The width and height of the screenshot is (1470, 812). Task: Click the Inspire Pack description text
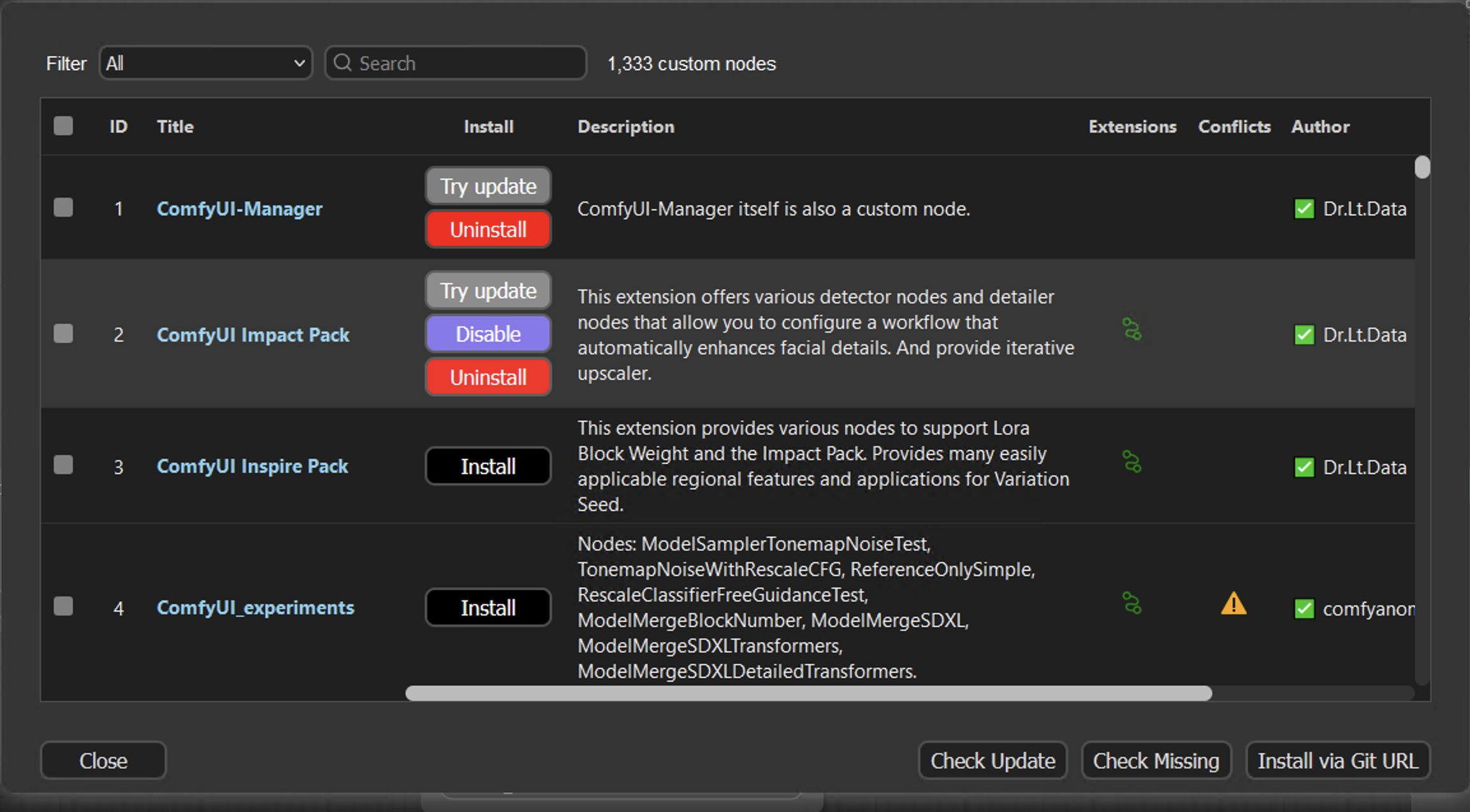(823, 467)
